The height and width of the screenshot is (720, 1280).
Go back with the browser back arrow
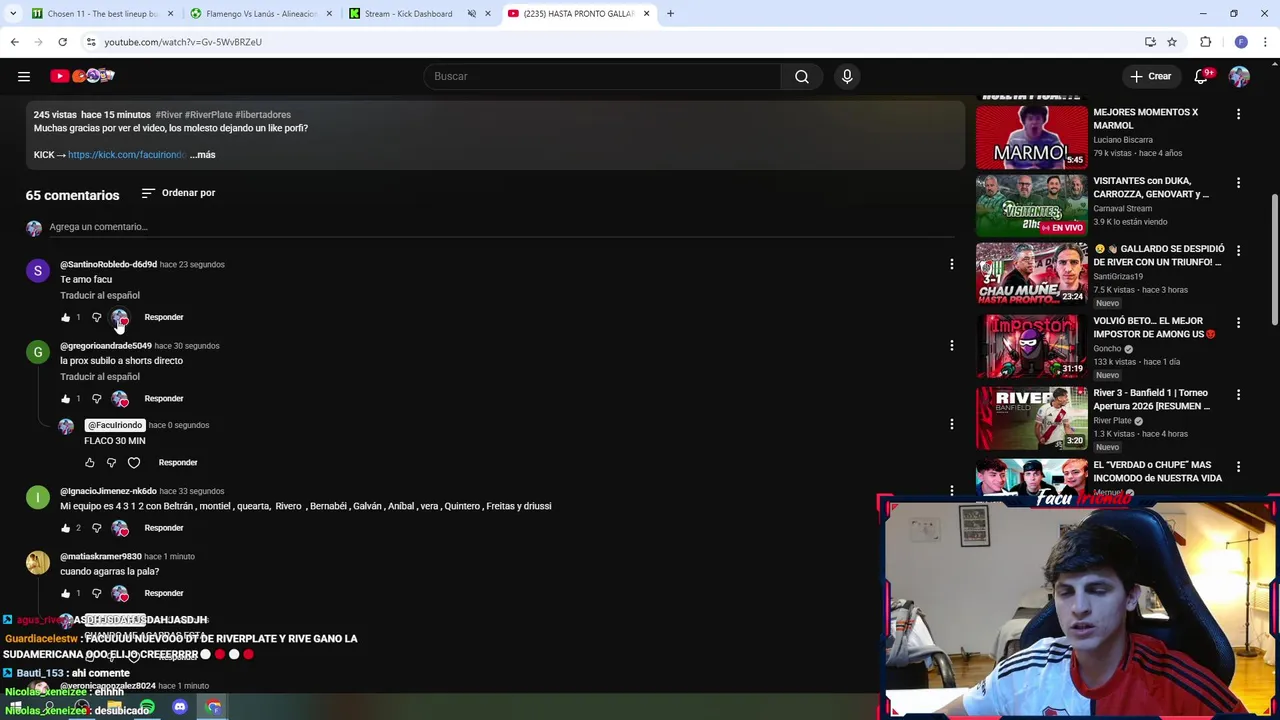(14, 42)
